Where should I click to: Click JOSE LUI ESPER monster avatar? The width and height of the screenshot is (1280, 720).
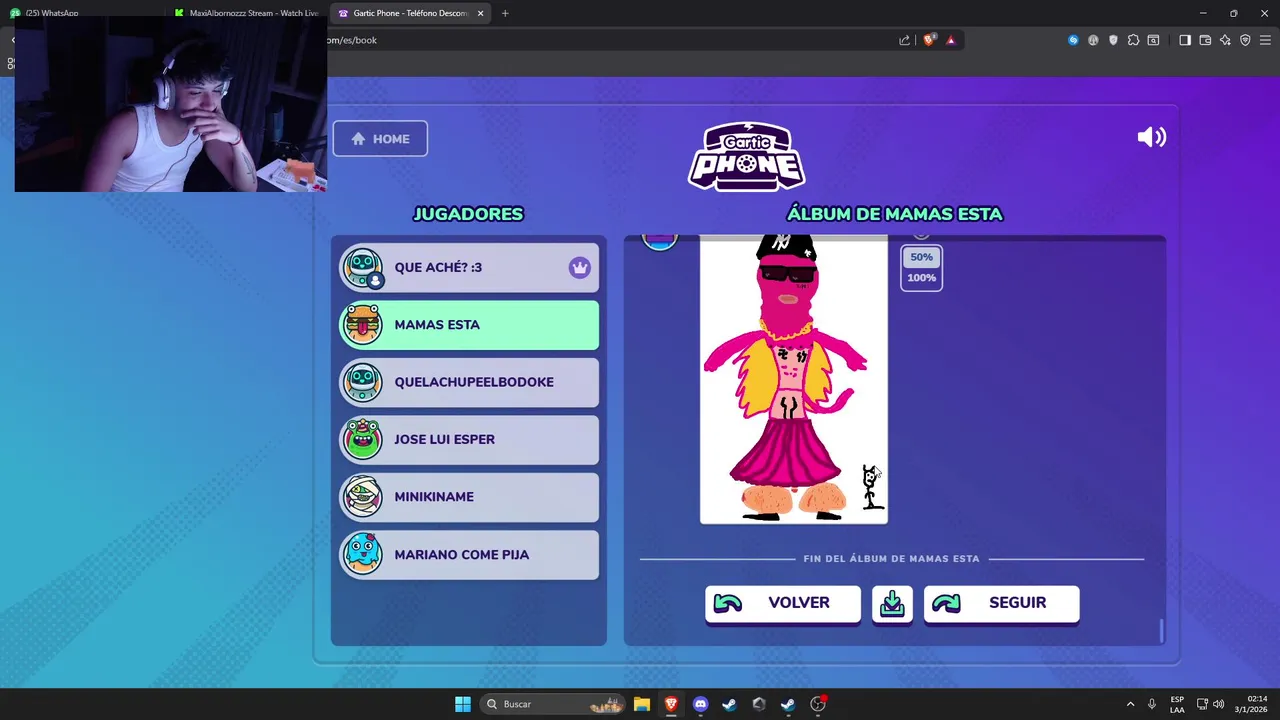pyautogui.click(x=362, y=439)
